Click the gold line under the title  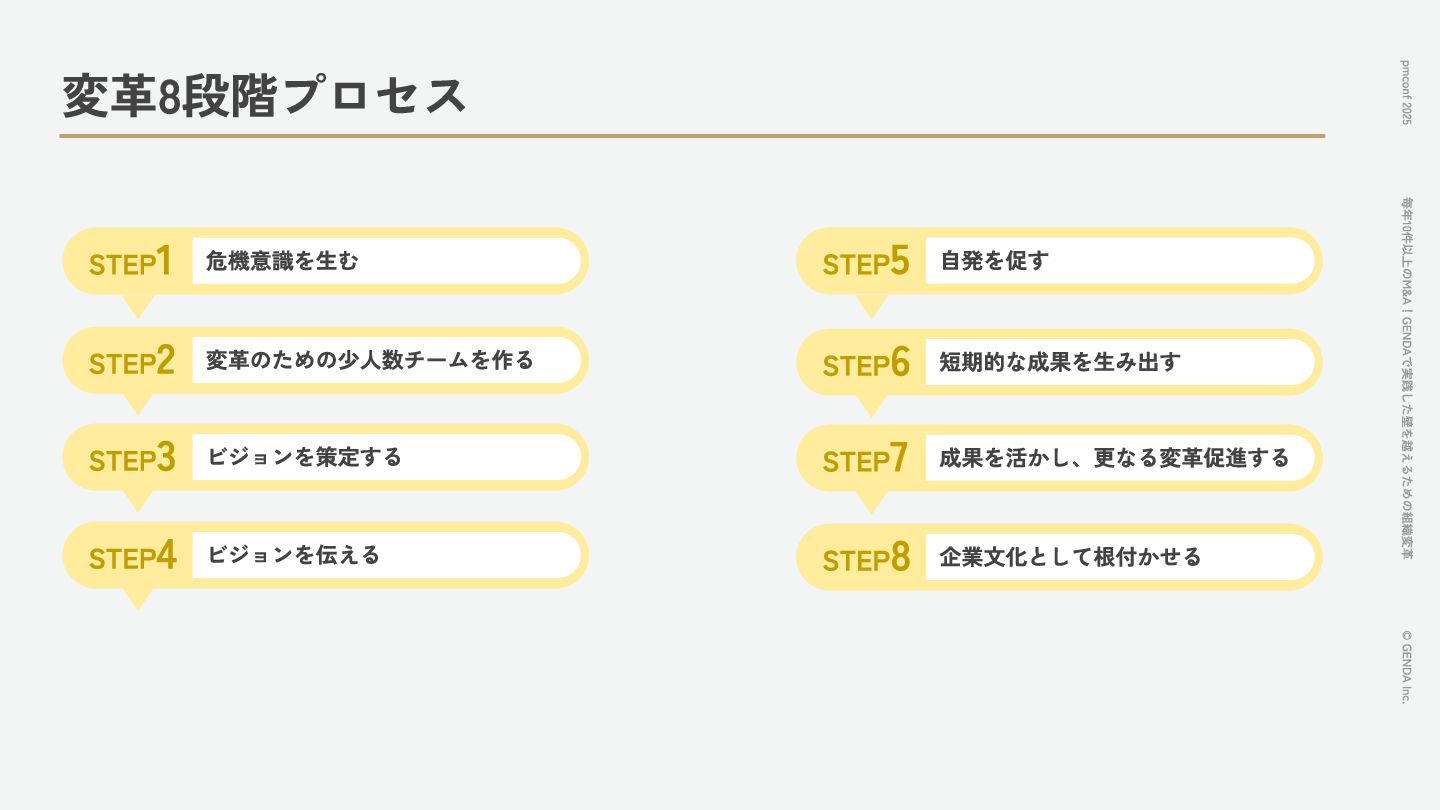point(692,135)
